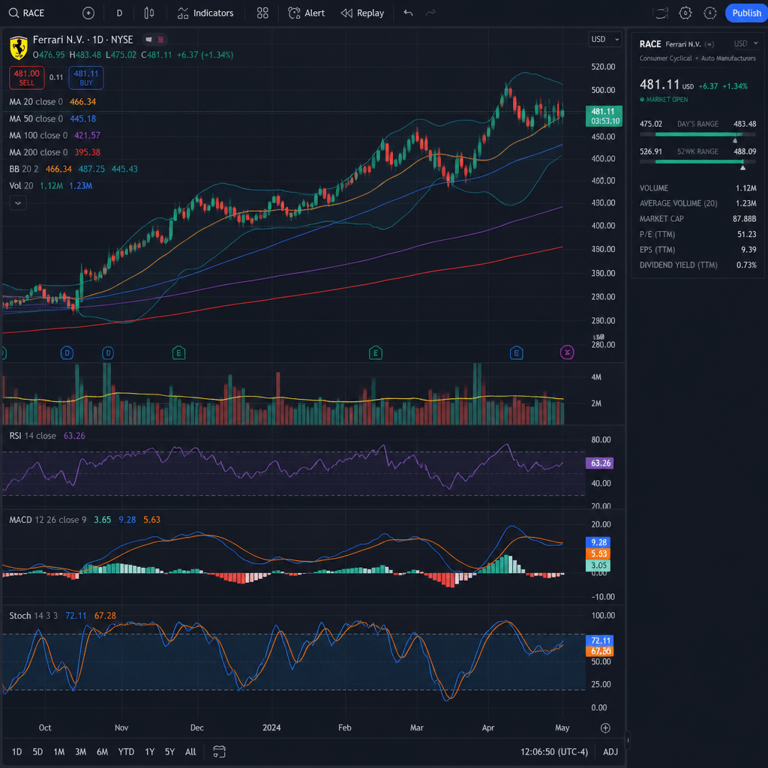The height and width of the screenshot is (768, 768).
Task: Toggle the ADJ adjusted data setting
Action: [x=610, y=751]
